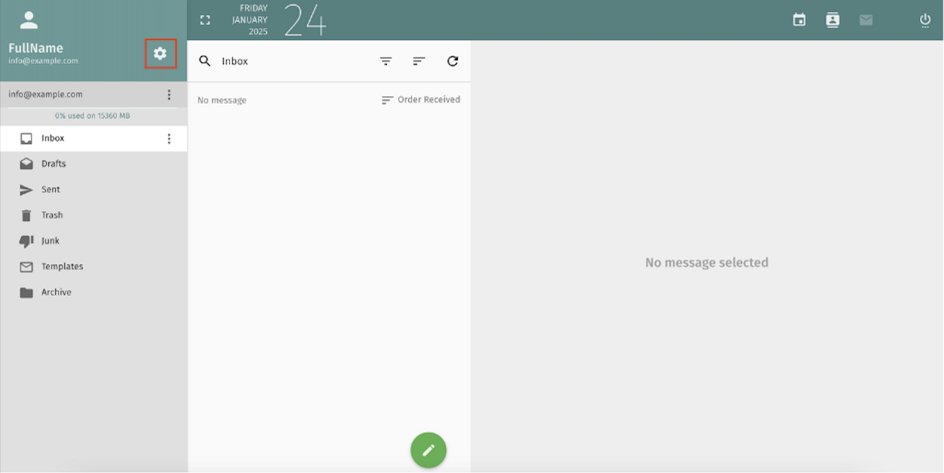Click the Archive folder icon

26,293
